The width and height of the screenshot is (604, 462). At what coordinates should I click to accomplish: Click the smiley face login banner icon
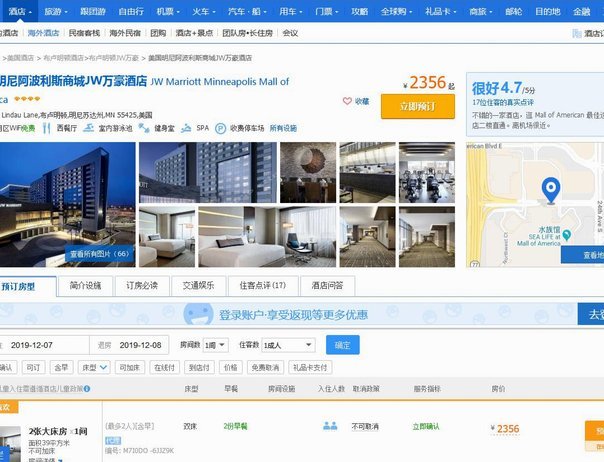click(198, 314)
